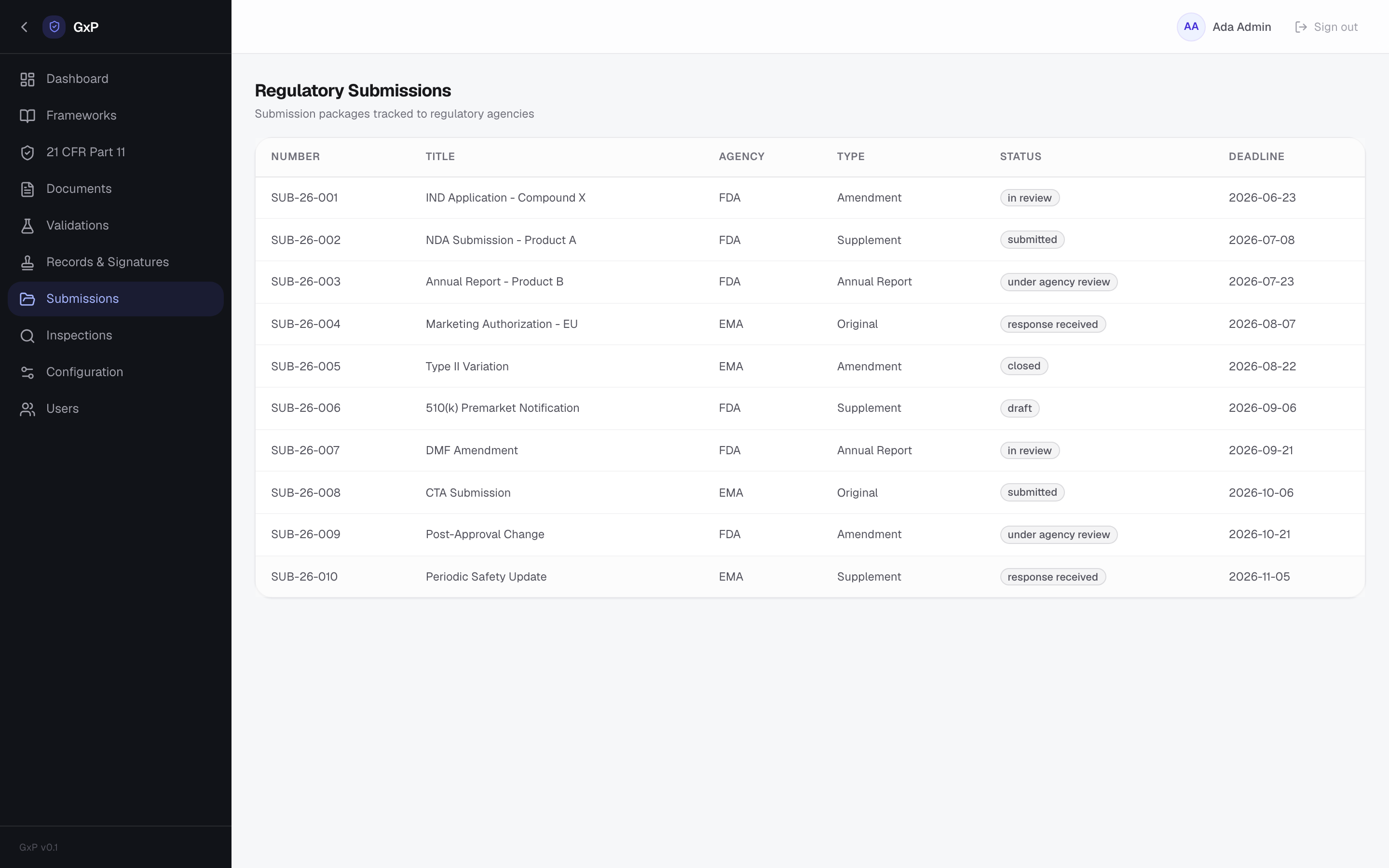Open the Inspections page
Image resolution: width=1389 pixels, height=868 pixels.
(115, 336)
